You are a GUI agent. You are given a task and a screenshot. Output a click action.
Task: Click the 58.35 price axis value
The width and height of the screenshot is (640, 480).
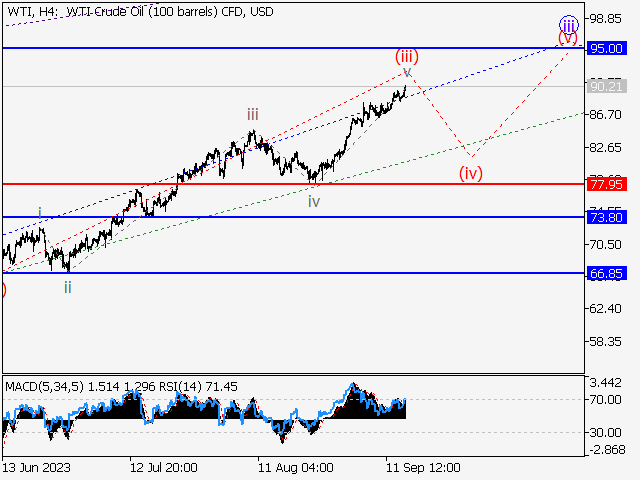(605, 341)
